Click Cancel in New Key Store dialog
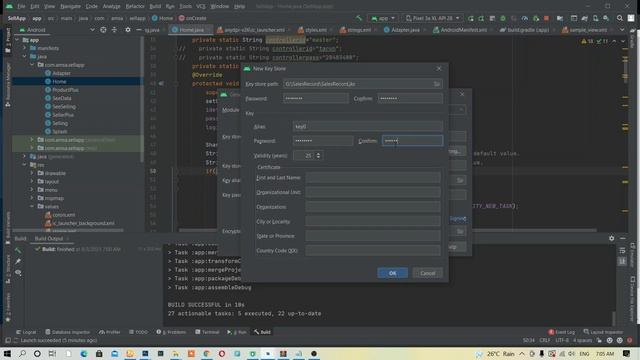The image size is (640, 360). [427, 273]
